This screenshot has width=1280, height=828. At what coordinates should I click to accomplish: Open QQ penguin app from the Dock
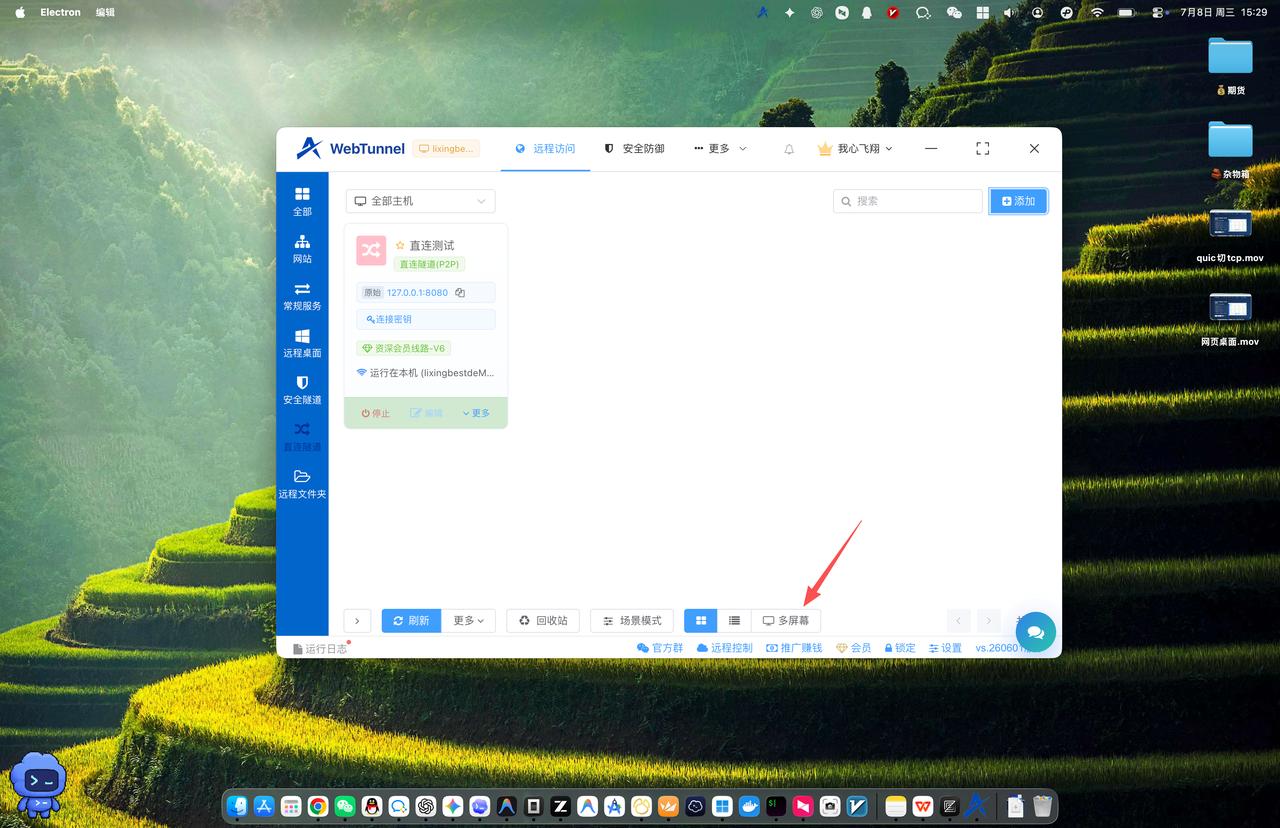(x=372, y=806)
